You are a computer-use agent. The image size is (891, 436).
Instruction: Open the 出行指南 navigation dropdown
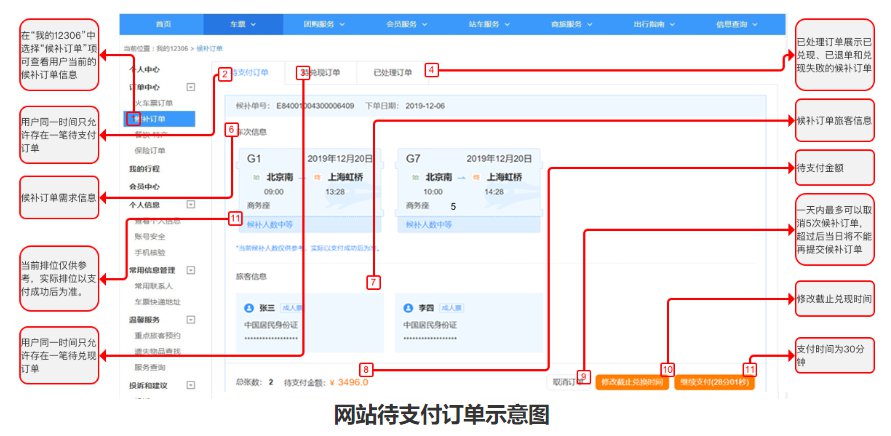[x=654, y=24]
